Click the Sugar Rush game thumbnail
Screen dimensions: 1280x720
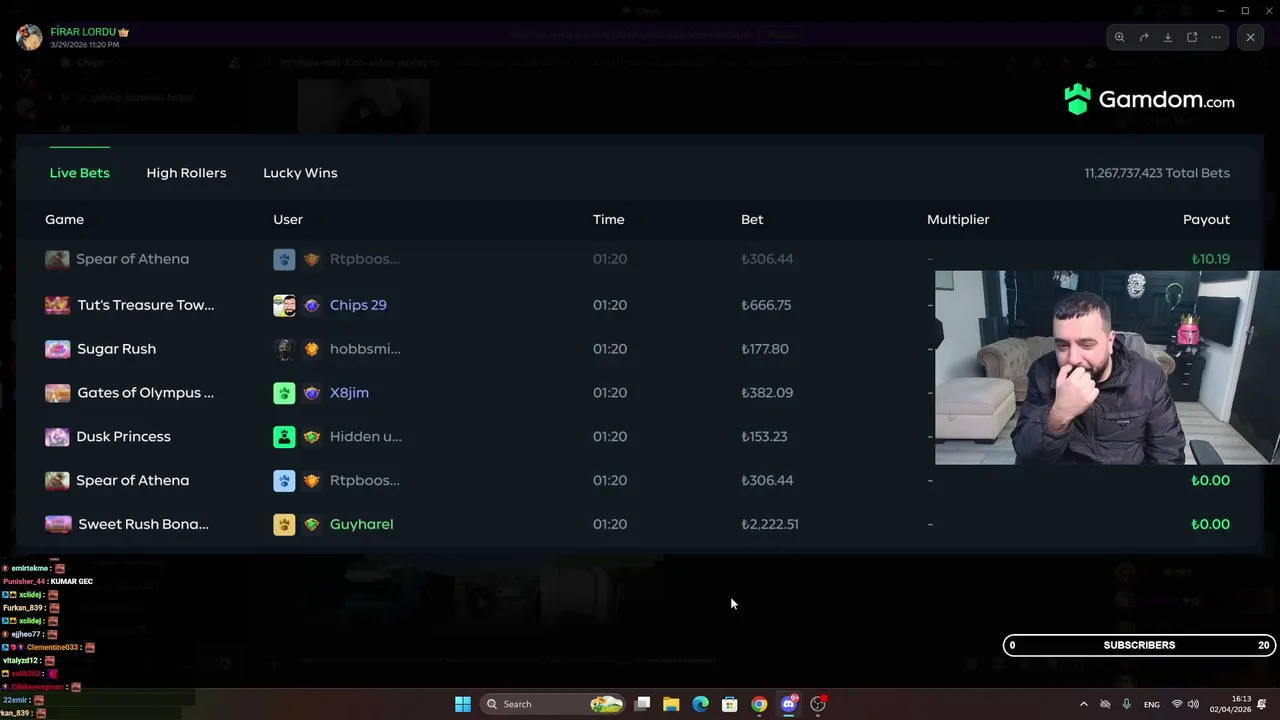coord(58,349)
